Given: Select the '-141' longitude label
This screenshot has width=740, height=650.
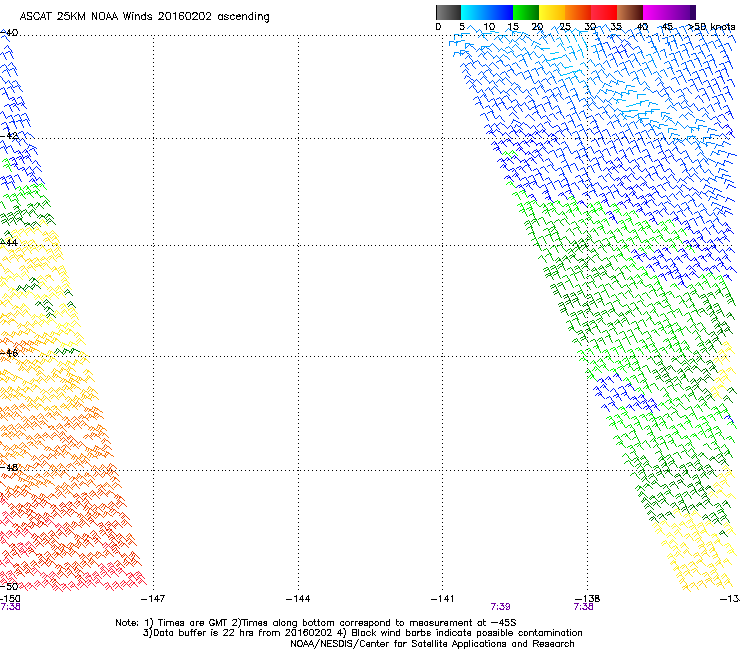Looking at the screenshot, I should tap(442, 599).
